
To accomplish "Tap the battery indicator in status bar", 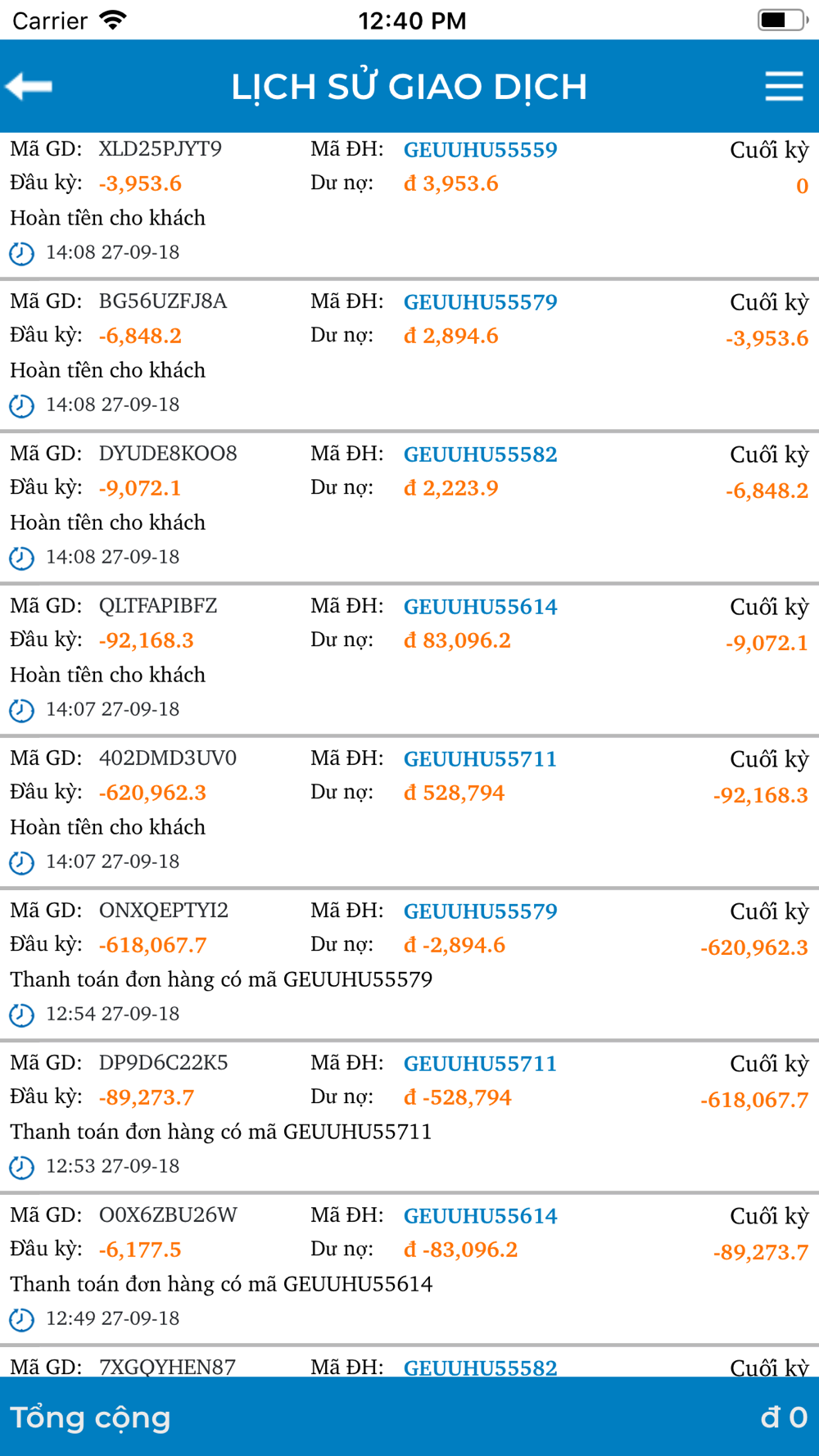I will point(782,20).
